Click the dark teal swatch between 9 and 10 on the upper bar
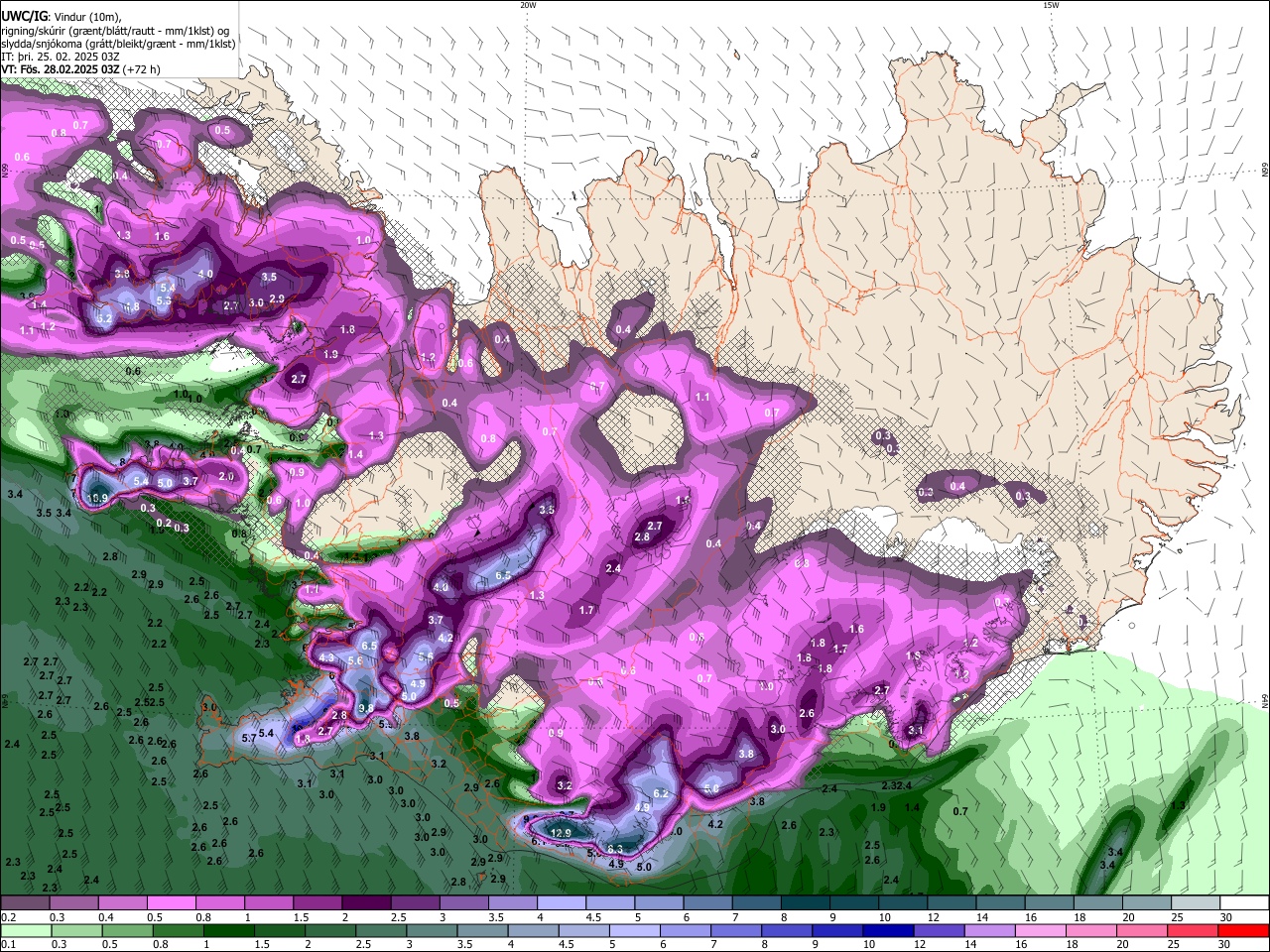The width and height of the screenshot is (1270, 952). (x=853, y=903)
